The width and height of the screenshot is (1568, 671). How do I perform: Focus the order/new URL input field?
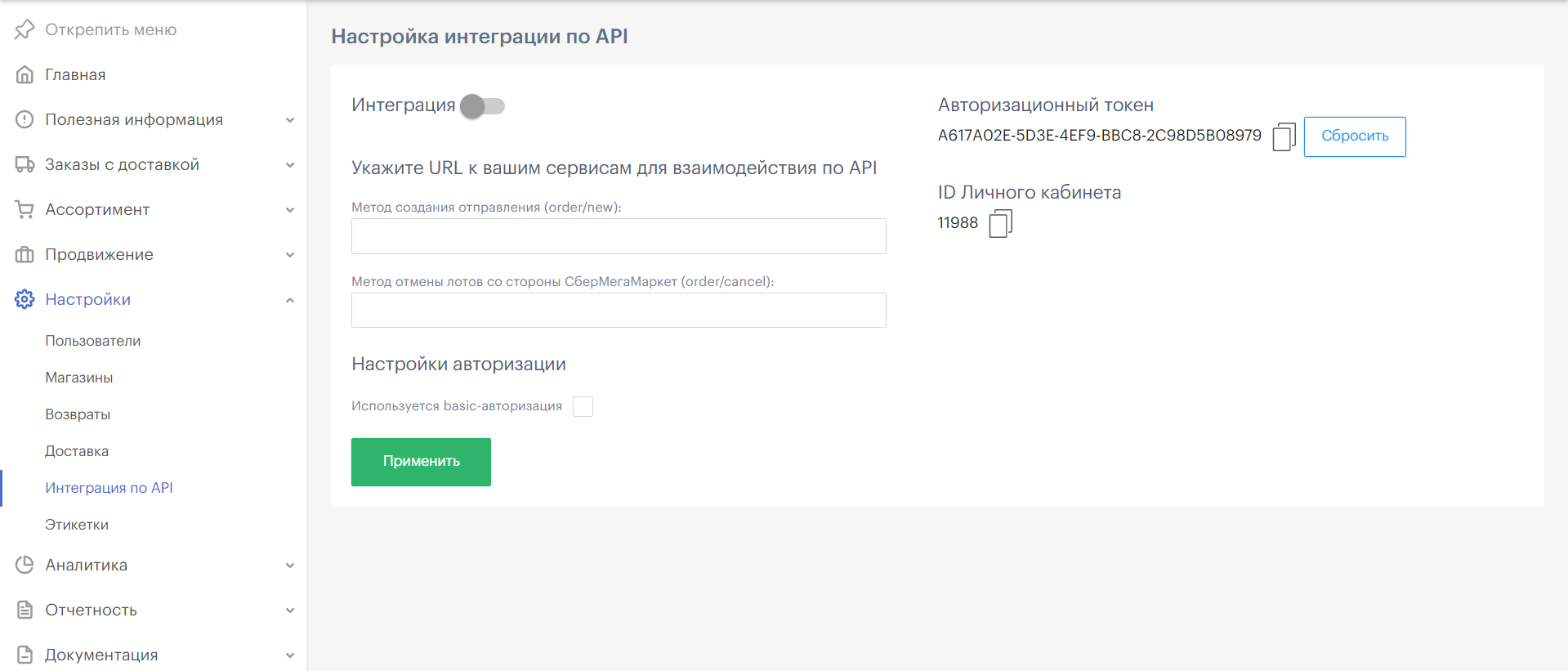(x=619, y=236)
